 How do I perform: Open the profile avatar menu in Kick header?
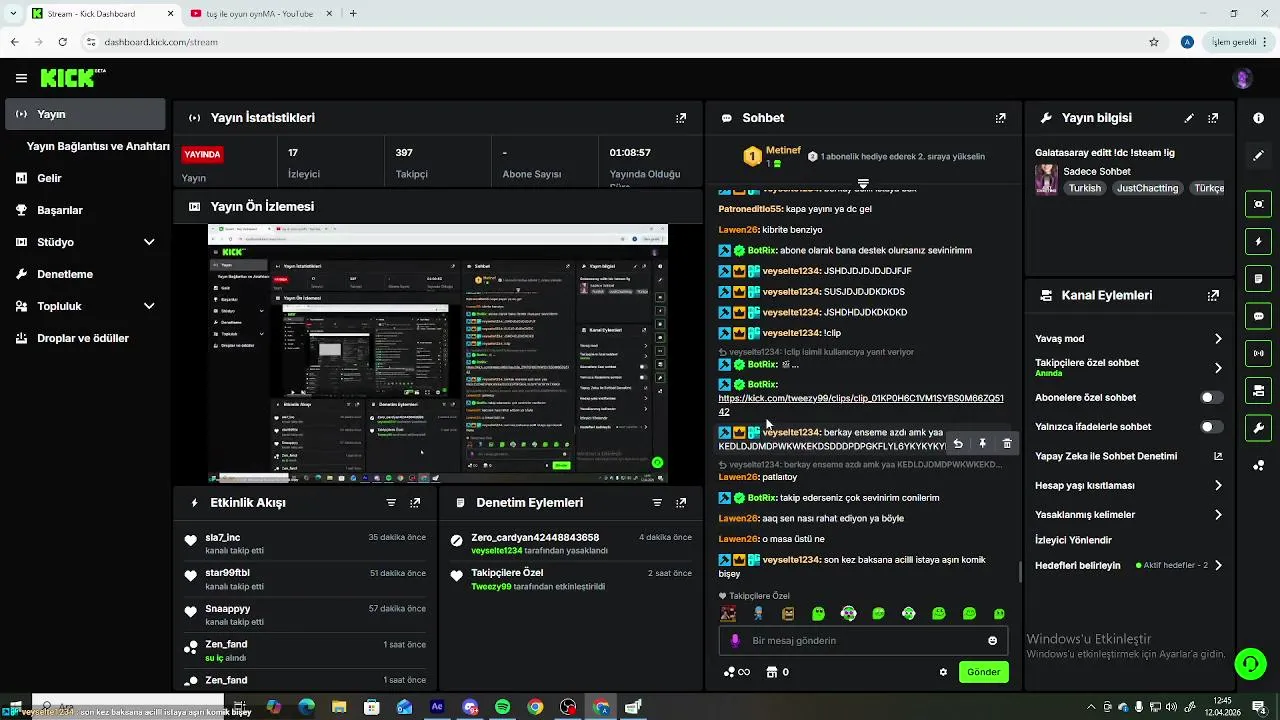(1243, 79)
